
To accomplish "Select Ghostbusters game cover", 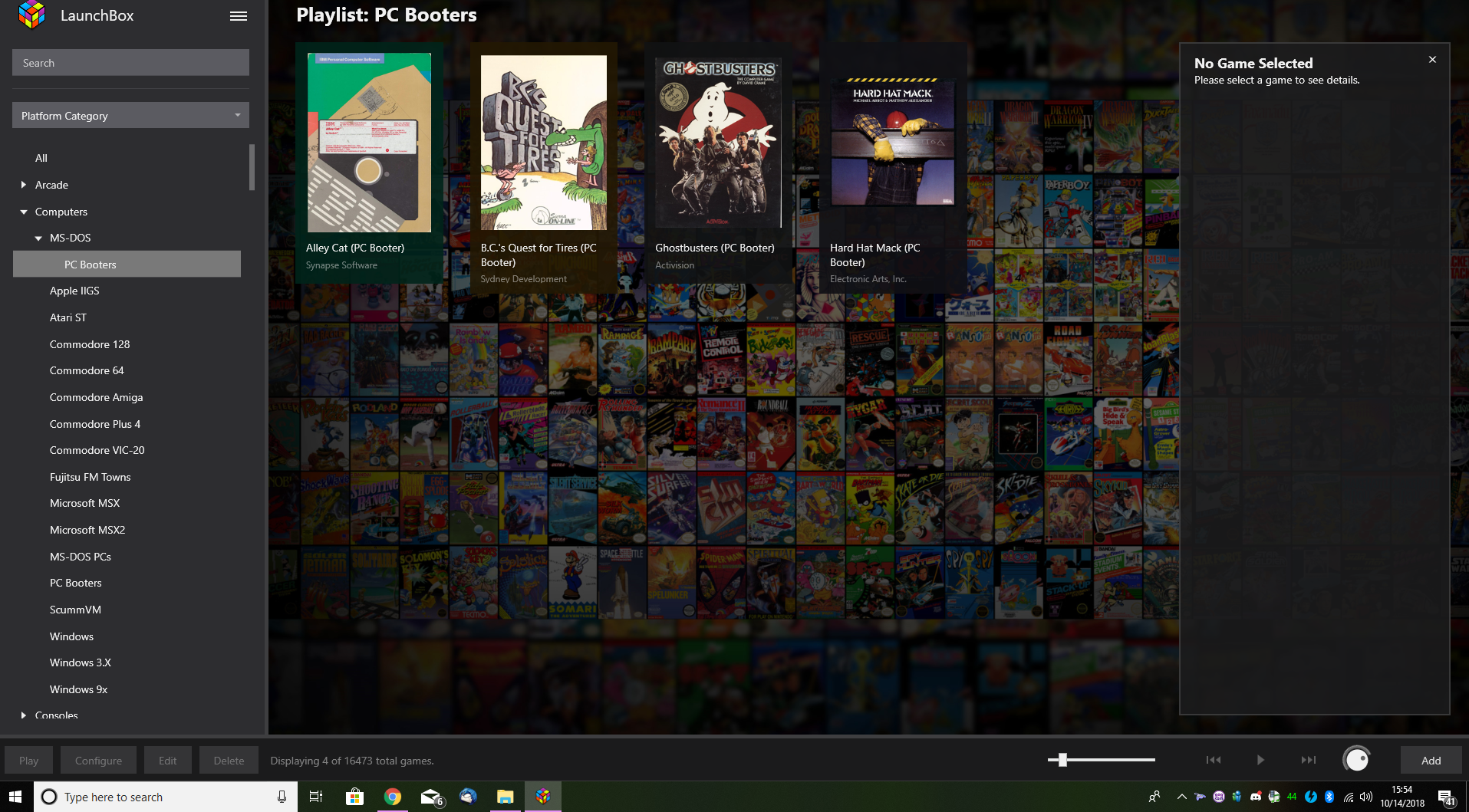I will click(719, 143).
